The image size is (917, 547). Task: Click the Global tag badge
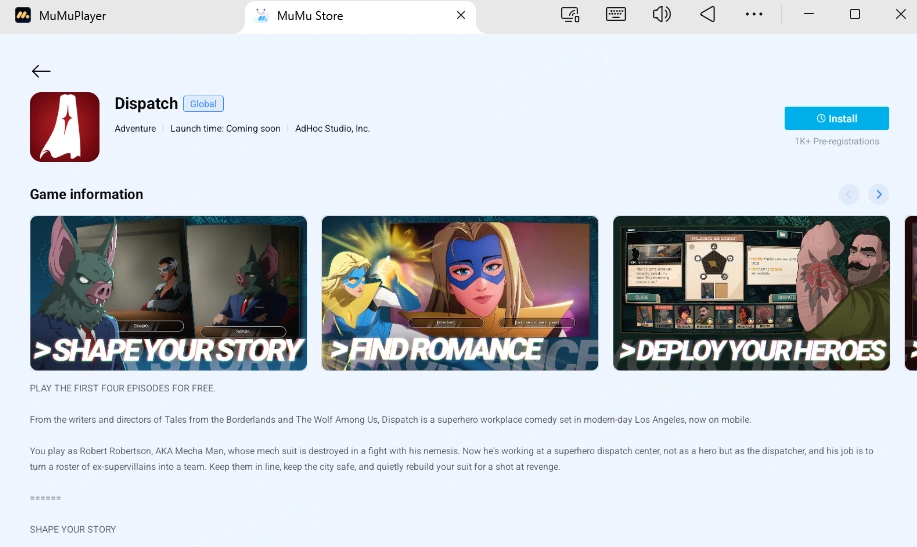click(x=203, y=104)
